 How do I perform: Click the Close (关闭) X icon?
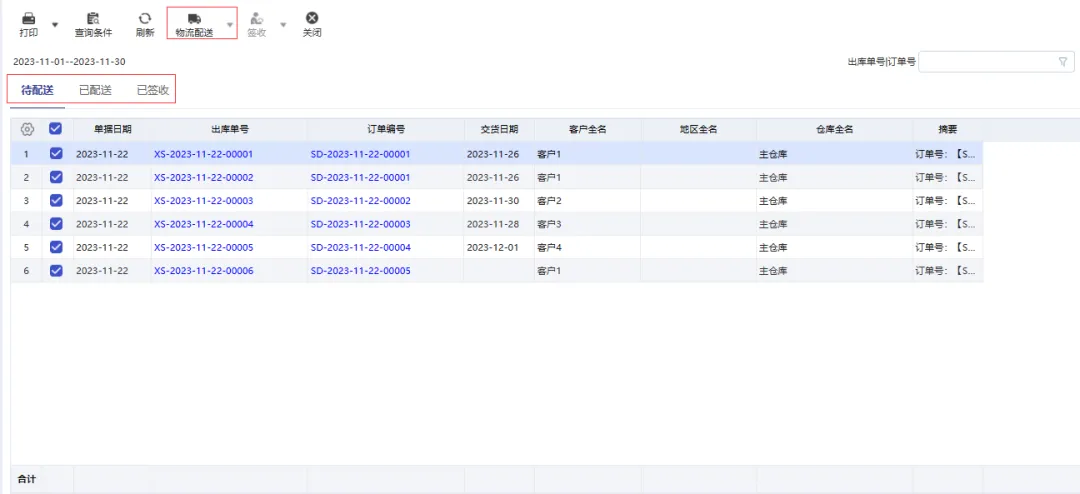coord(312,19)
